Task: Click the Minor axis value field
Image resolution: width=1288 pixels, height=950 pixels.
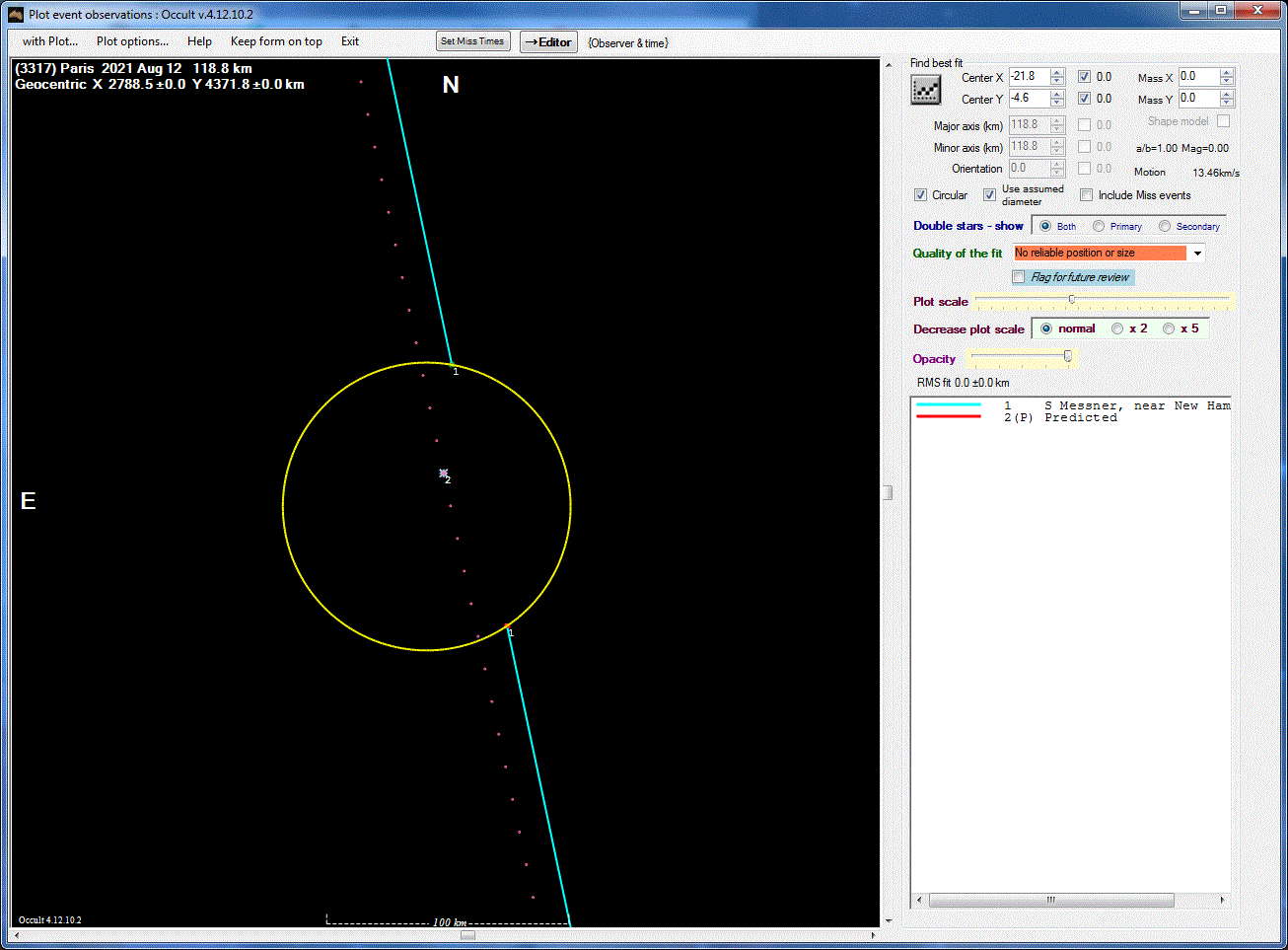Action: 1029,147
